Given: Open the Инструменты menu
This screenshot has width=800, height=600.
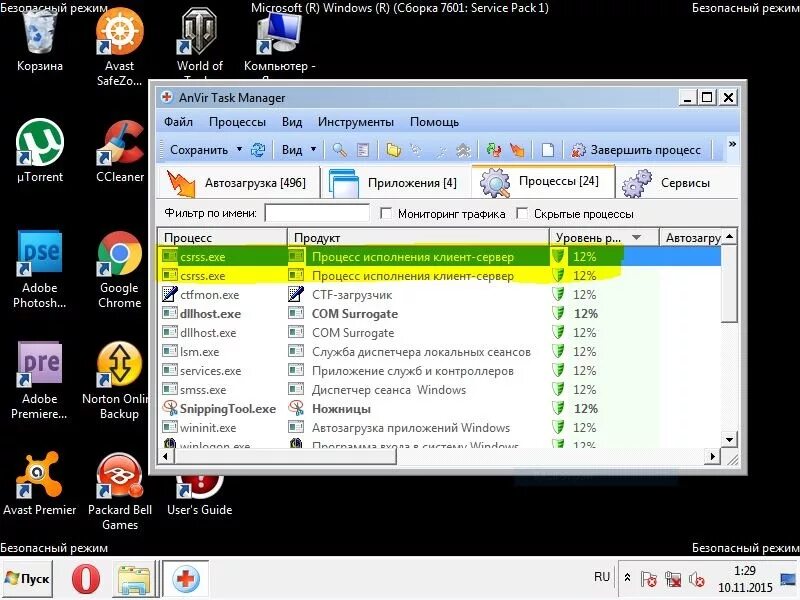Looking at the screenshot, I should pyautogui.click(x=356, y=122).
